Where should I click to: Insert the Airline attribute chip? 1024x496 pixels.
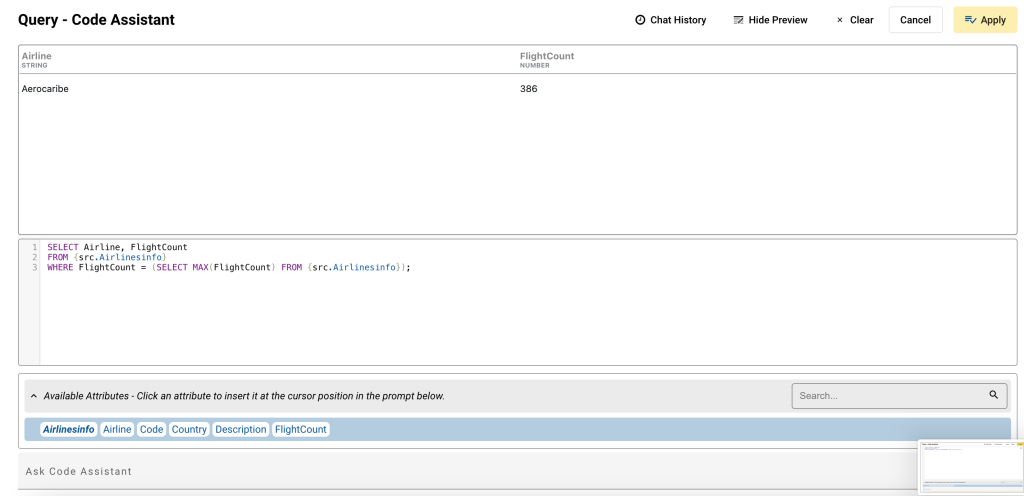coord(117,429)
